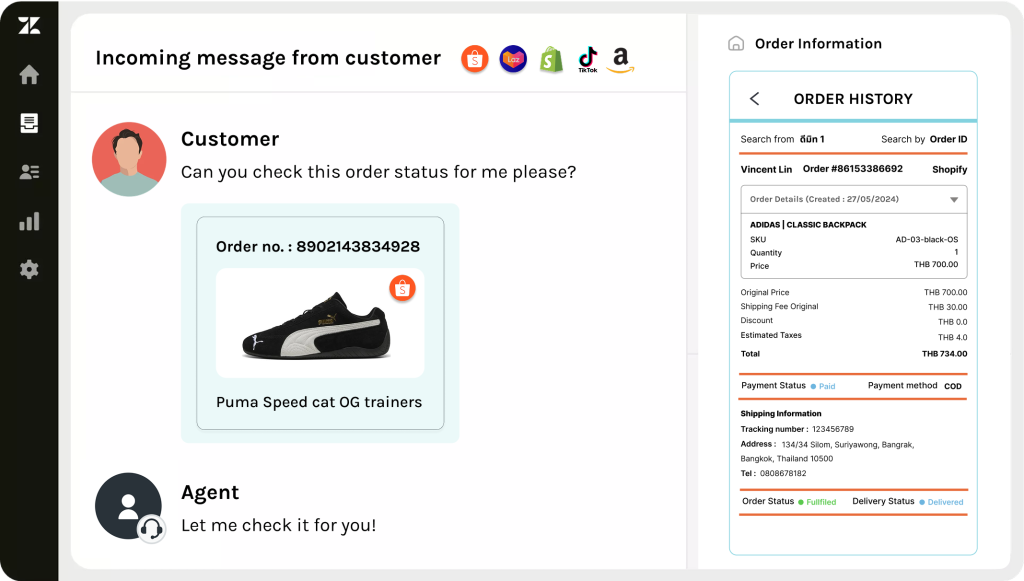The width and height of the screenshot is (1024, 581).
Task: Click the Puma Speed cat OG trainers title
Action: tap(319, 402)
